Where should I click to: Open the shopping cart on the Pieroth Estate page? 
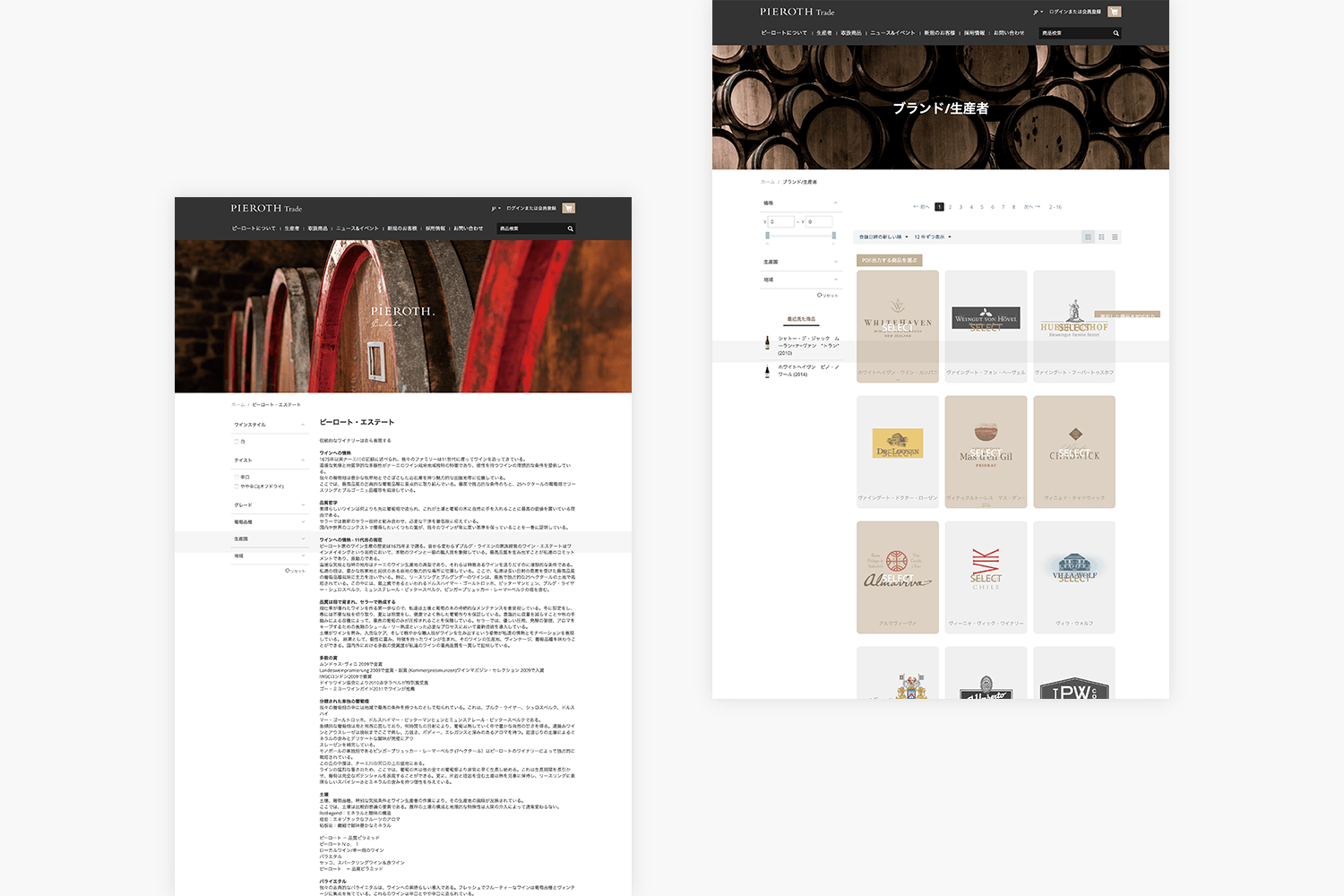568,208
